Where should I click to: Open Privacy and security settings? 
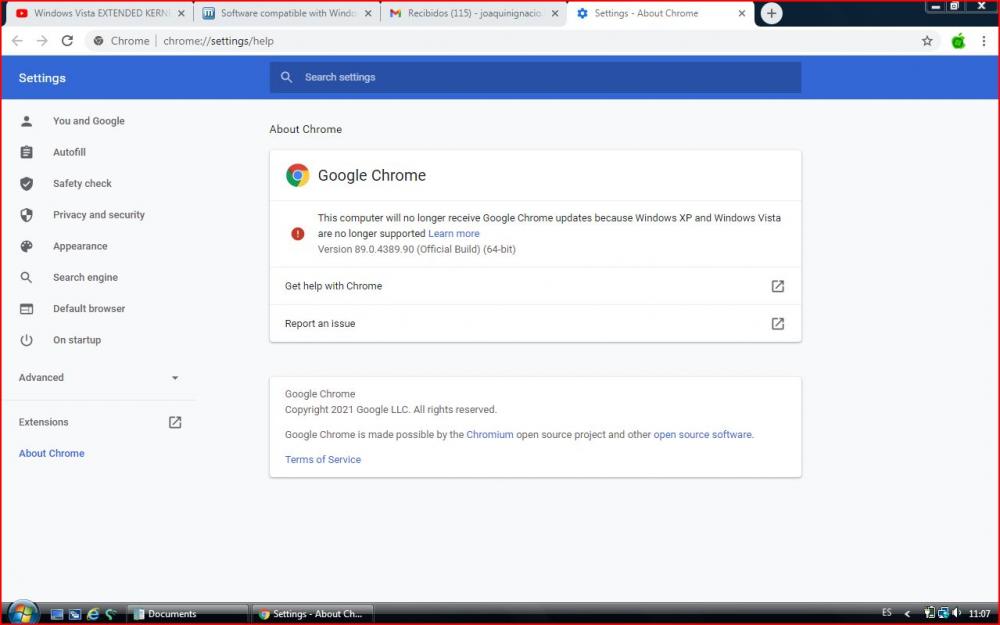pos(98,215)
